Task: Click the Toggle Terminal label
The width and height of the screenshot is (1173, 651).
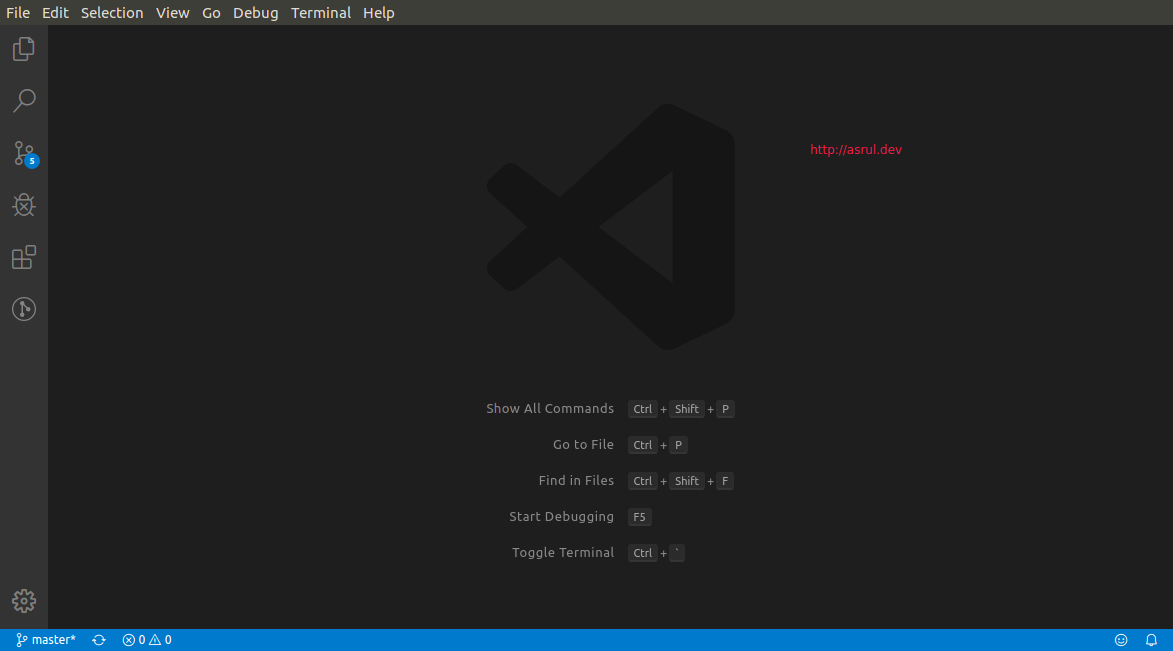Action: click(563, 552)
